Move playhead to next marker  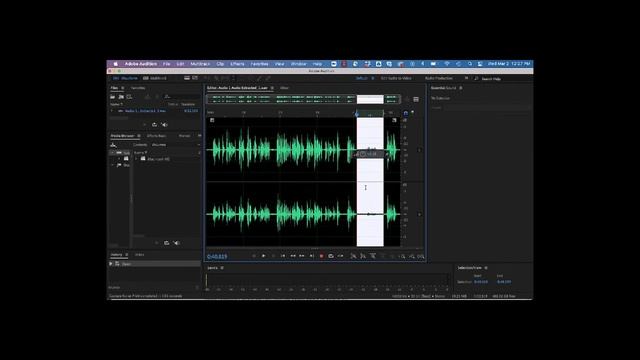coord(312,256)
